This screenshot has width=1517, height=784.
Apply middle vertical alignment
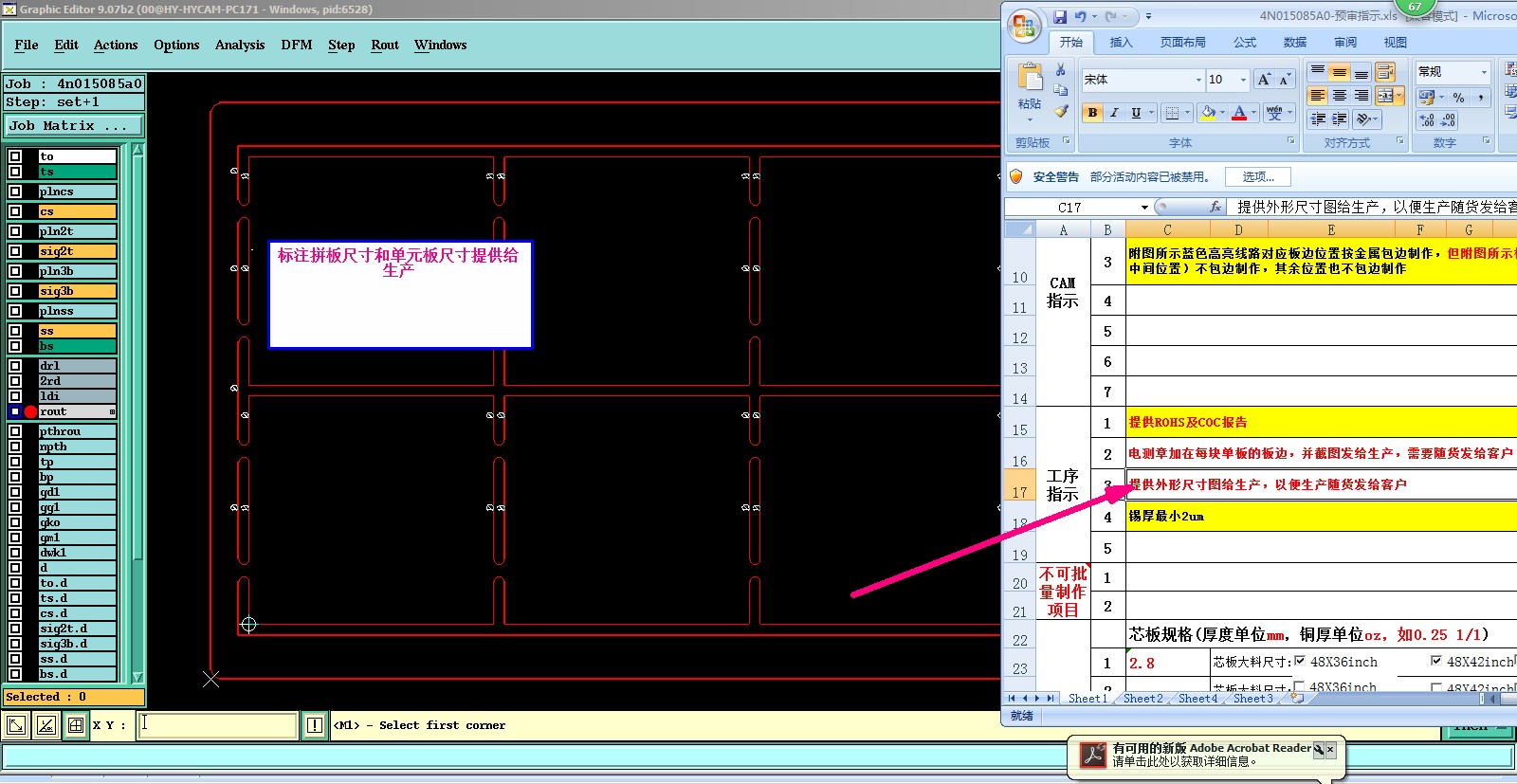tap(1340, 72)
